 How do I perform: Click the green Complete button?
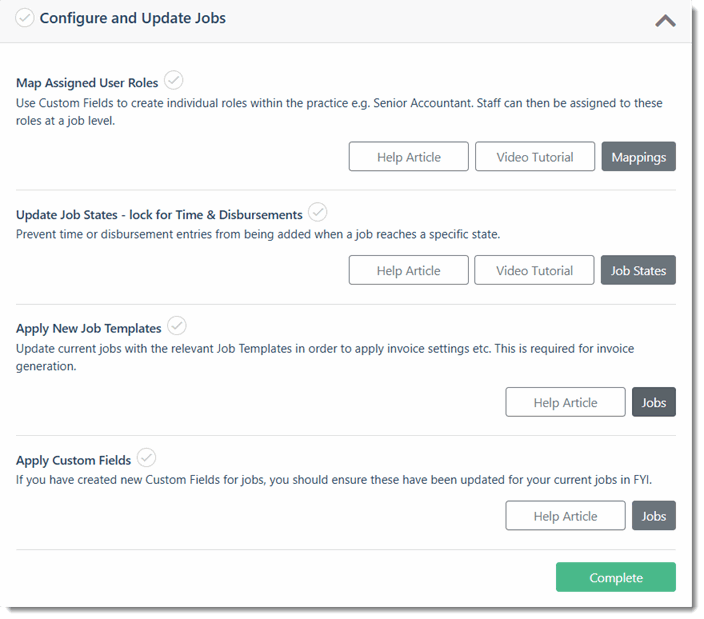pyautogui.click(x=616, y=577)
